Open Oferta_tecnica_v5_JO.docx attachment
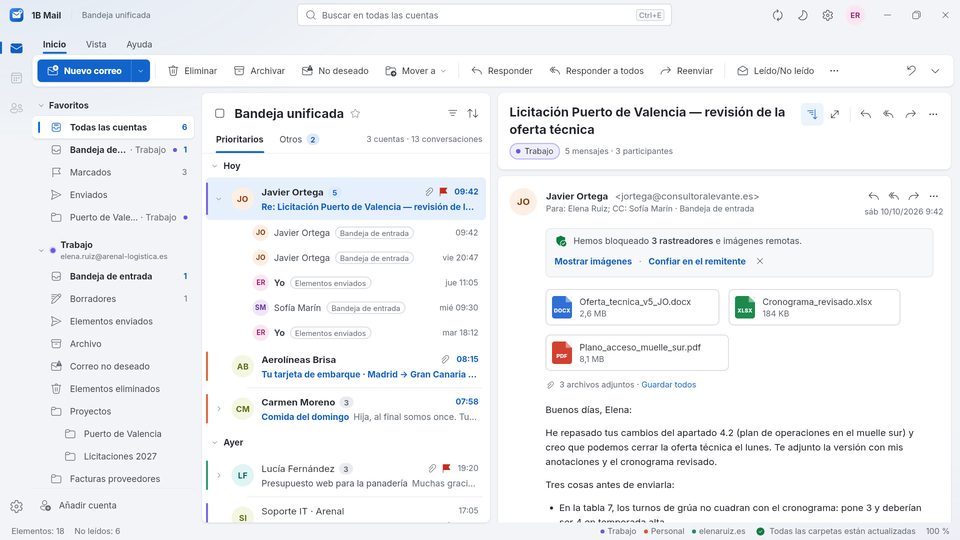Screen dimensions: 960x540 tap(632, 307)
